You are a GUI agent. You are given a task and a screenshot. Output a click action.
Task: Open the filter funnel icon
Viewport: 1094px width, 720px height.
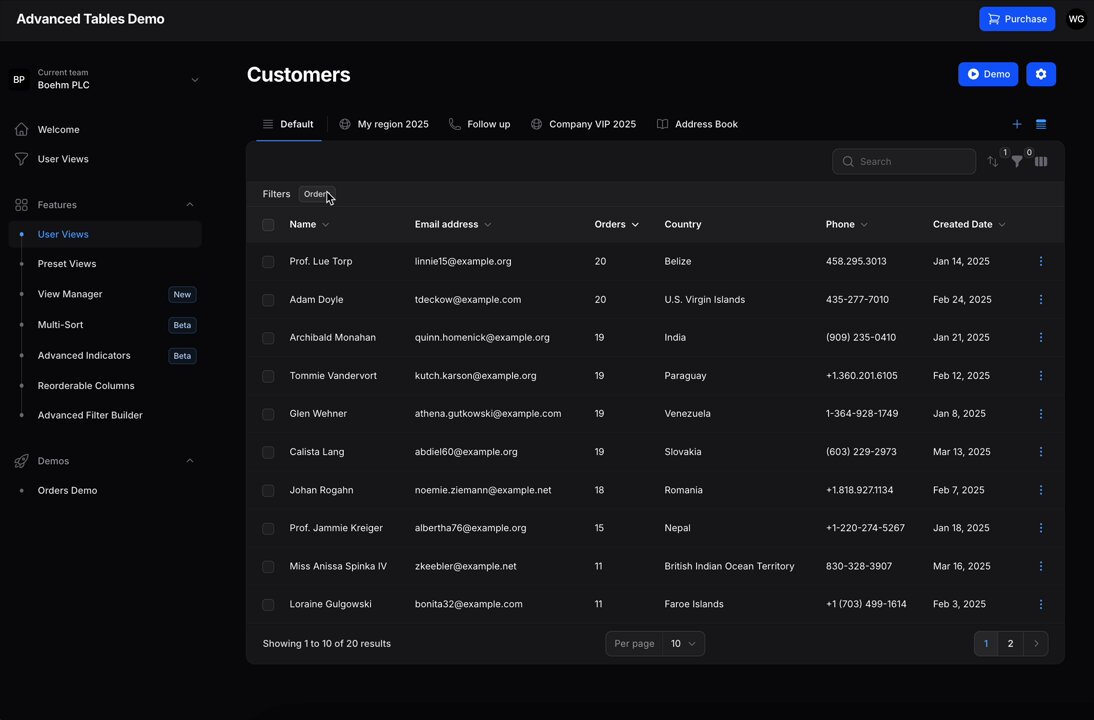(1017, 161)
